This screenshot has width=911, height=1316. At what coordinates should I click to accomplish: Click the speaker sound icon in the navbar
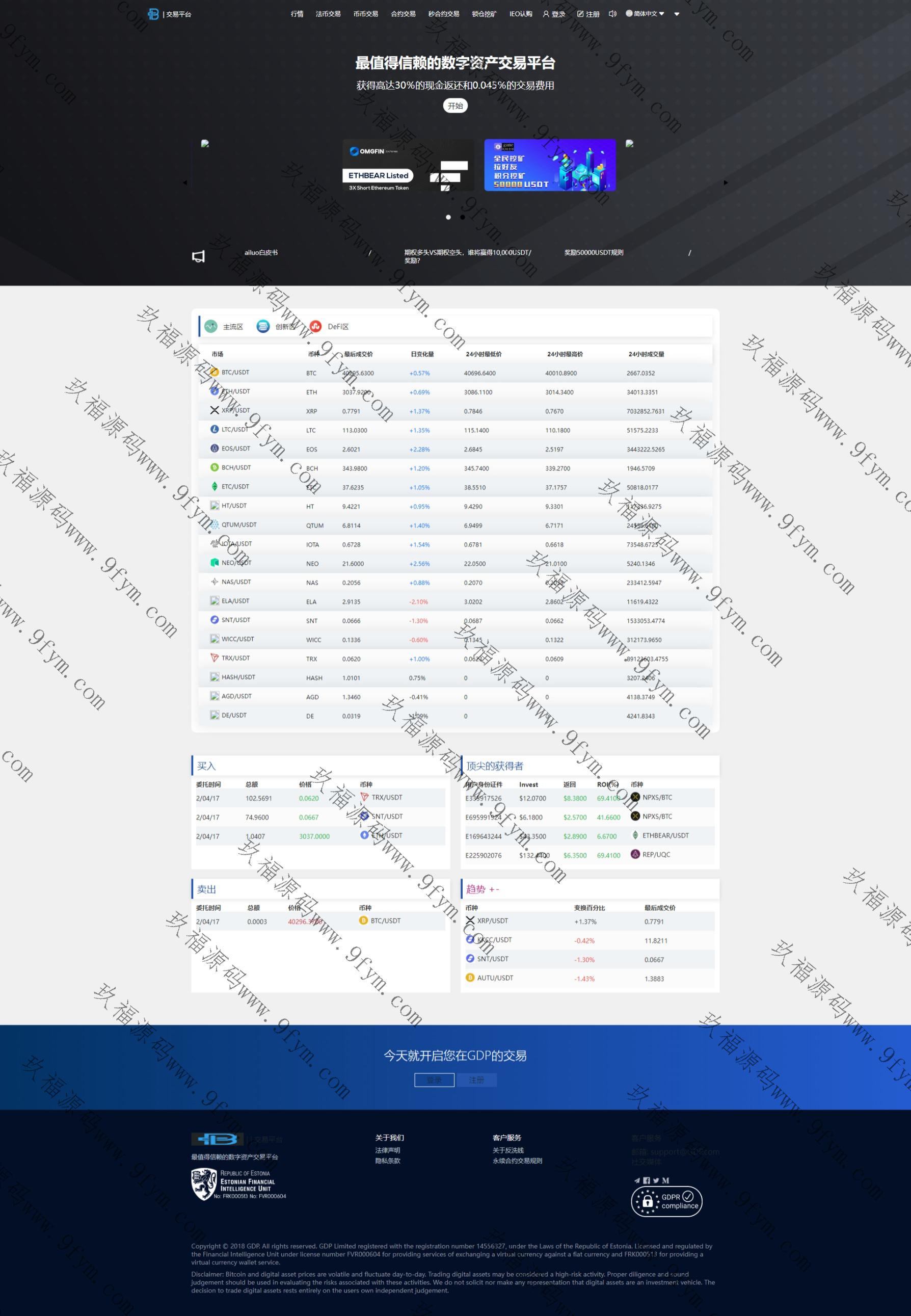(612, 14)
